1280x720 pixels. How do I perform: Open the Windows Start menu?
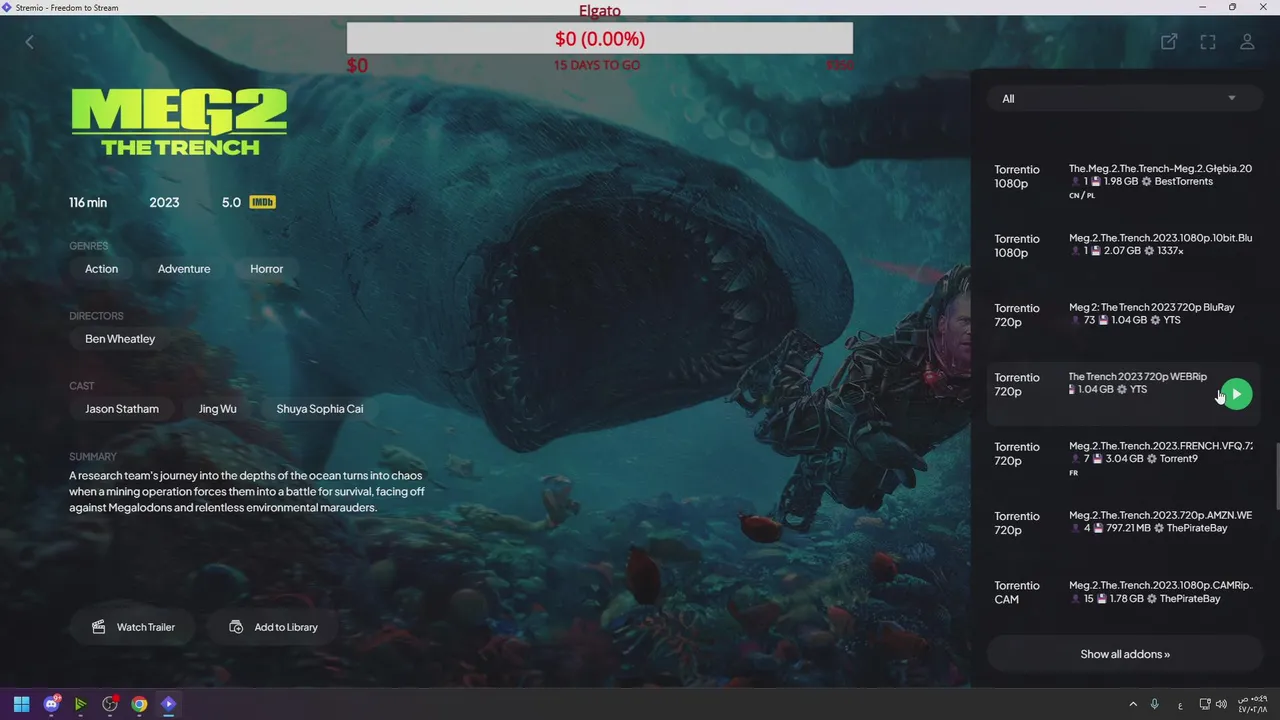[x=21, y=704]
